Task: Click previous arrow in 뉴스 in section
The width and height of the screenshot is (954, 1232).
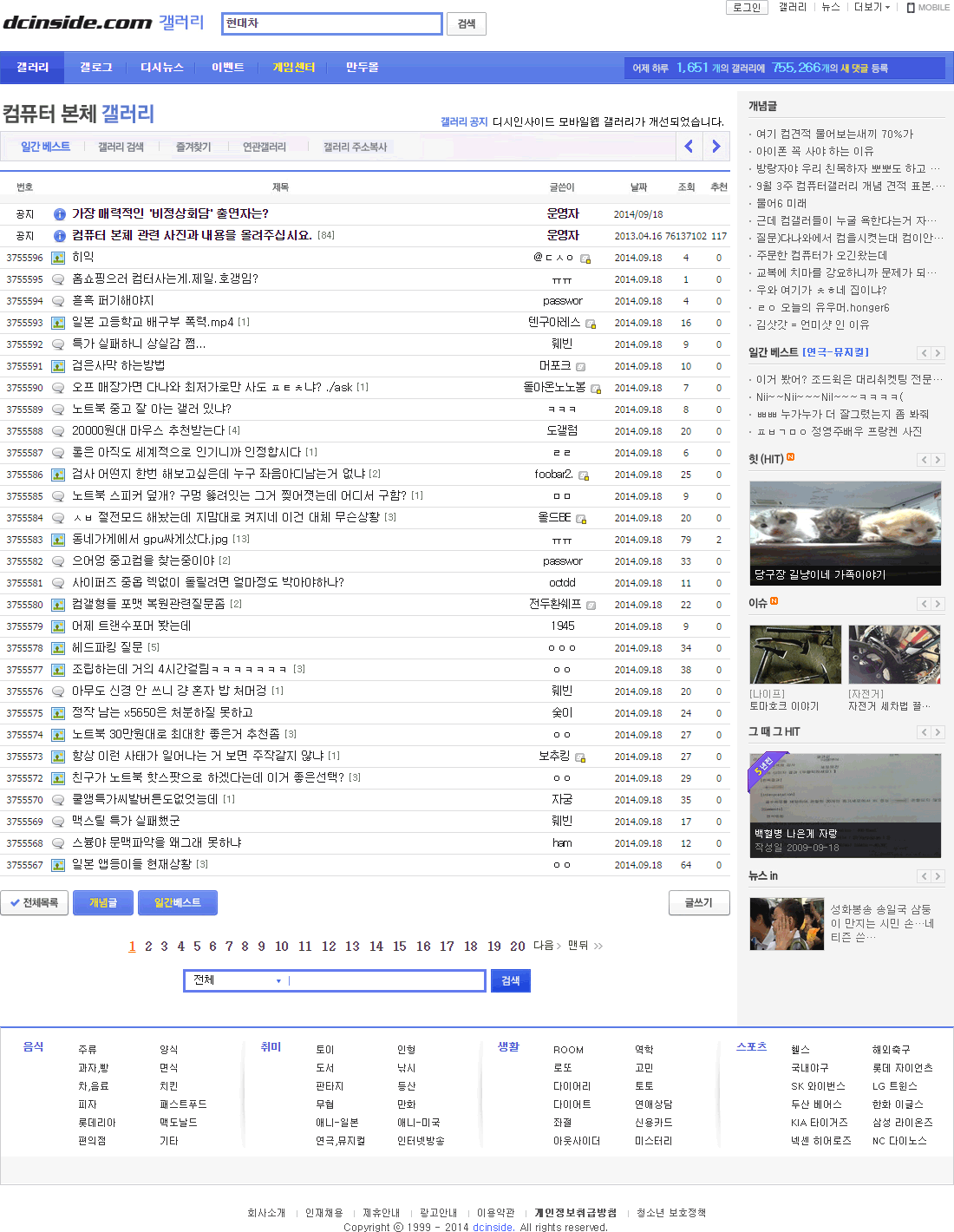Action: pos(925,876)
